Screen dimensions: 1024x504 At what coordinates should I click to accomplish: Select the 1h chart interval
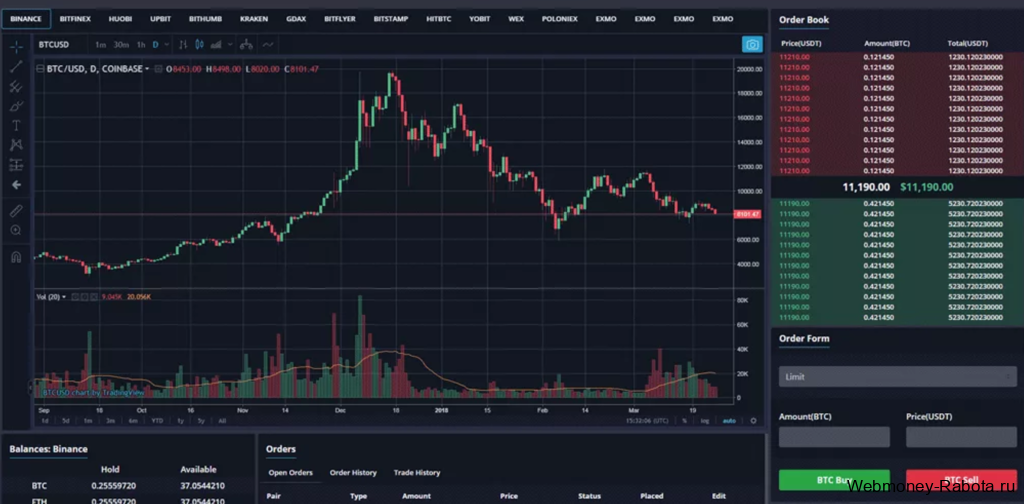tap(141, 45)
